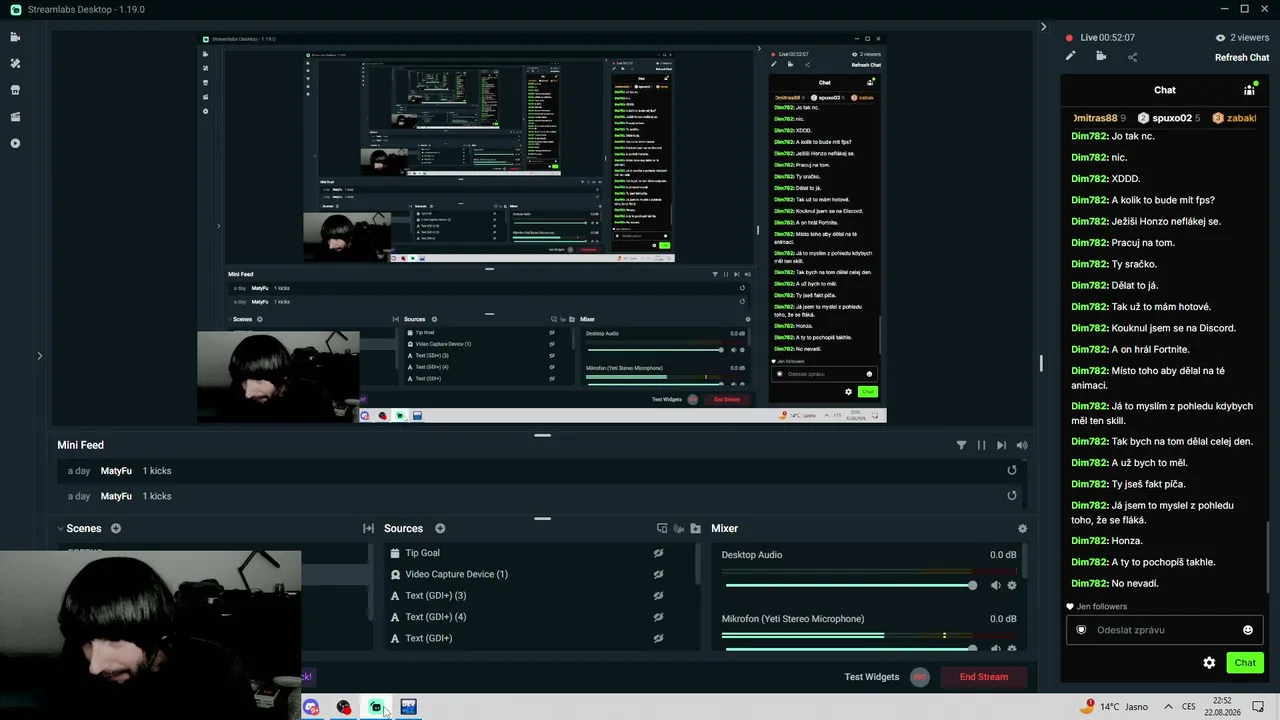The width and height of the screenshot is (1280, 720).
Task: Click the audio-only sources icon in Sources header
Action: 678,528
